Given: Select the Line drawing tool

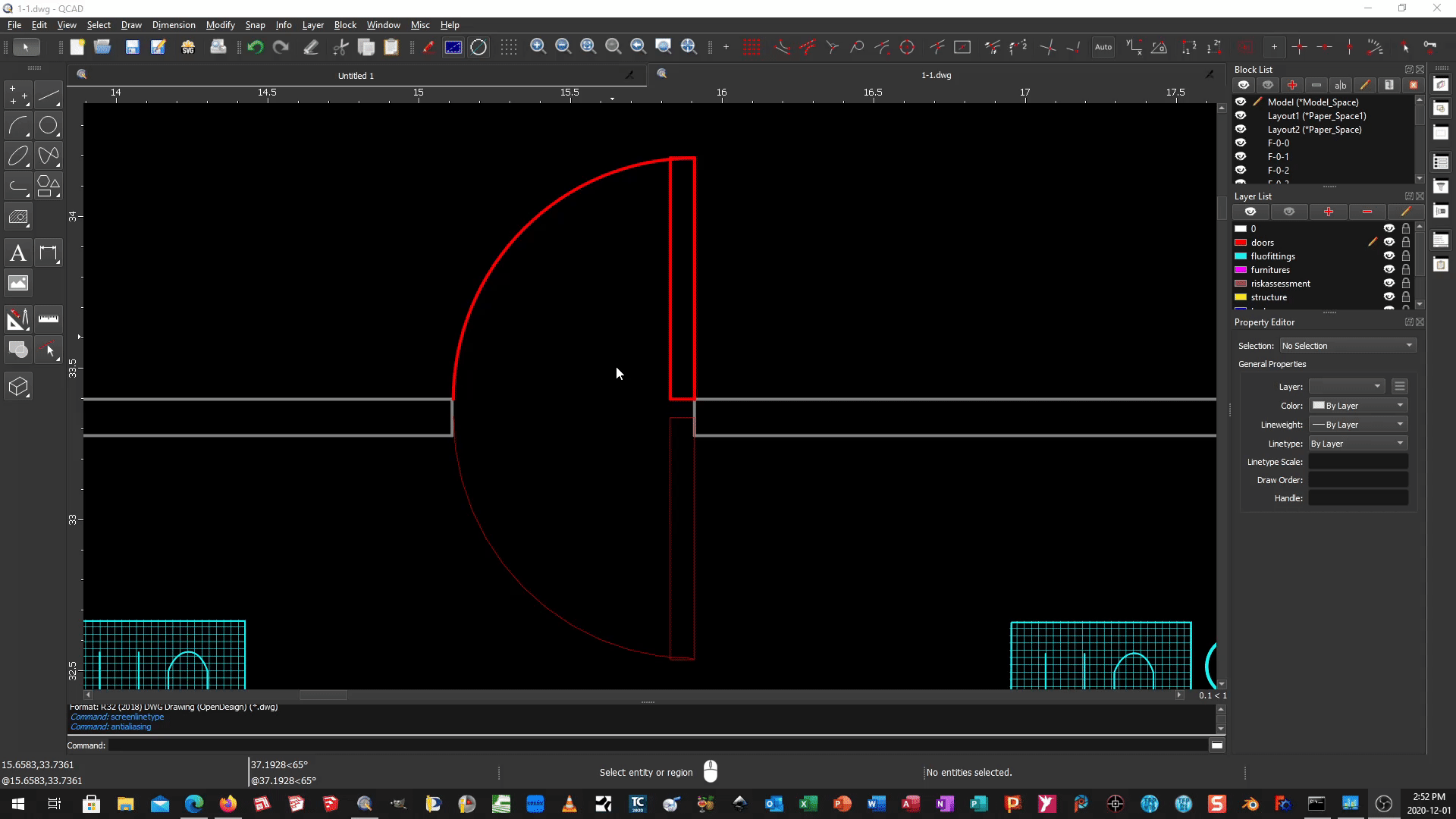Looking at the screenshot, I should (x=48, y=96).
